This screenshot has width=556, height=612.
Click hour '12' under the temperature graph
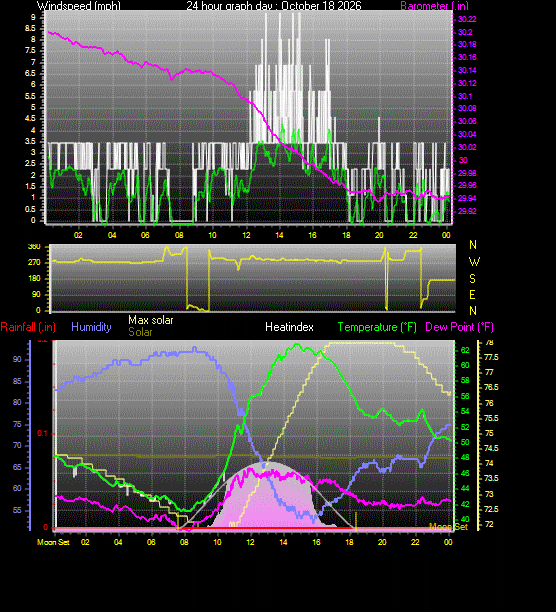250,542
